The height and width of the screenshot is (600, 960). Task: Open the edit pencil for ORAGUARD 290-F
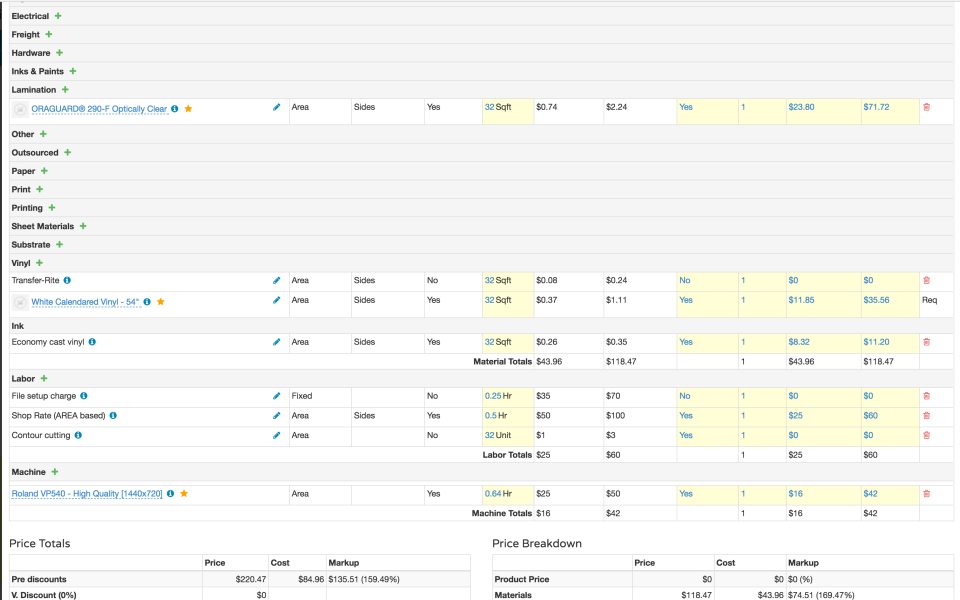click(277, 108)
